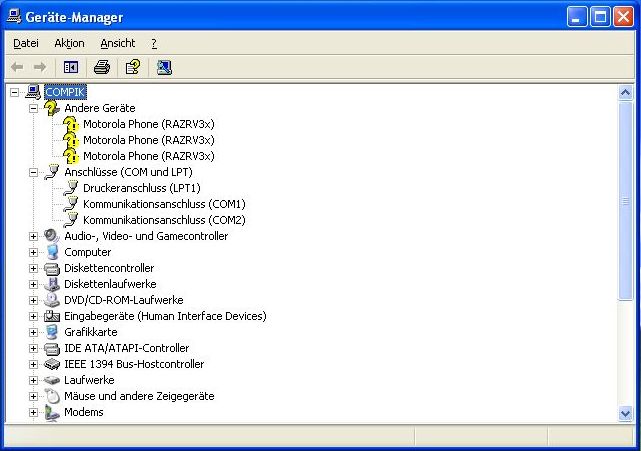
Task: Click the vertical scrollbar thumb
Action: tap(625, 201)
